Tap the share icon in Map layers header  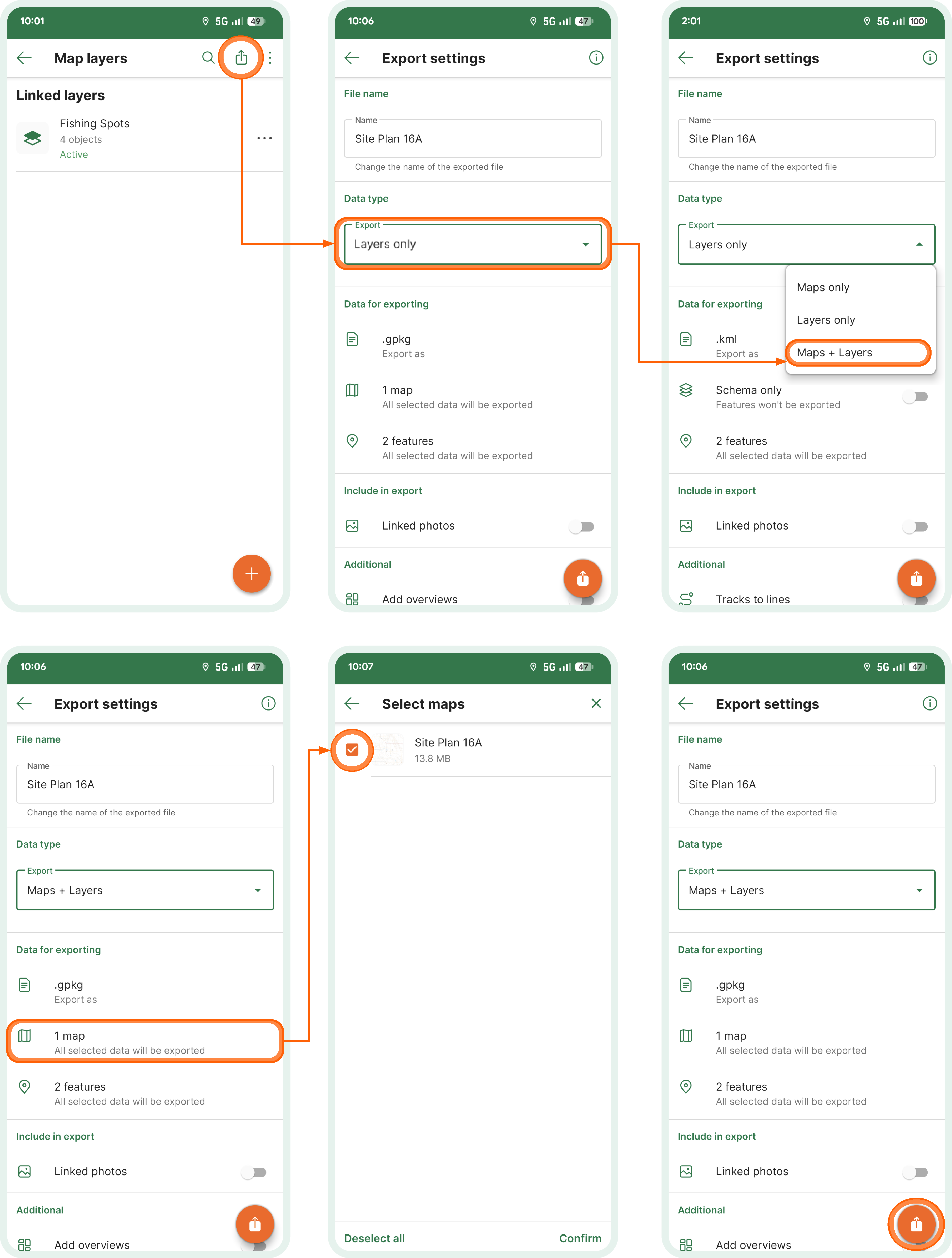tap(241, 57)
